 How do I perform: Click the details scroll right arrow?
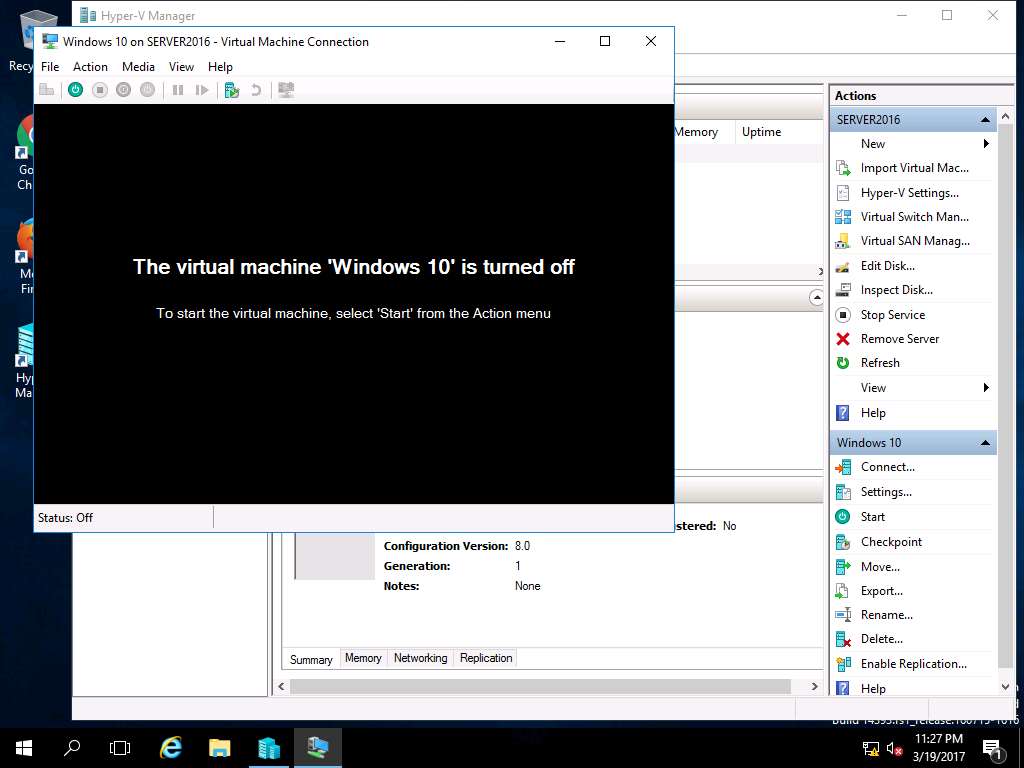(814, 686)
